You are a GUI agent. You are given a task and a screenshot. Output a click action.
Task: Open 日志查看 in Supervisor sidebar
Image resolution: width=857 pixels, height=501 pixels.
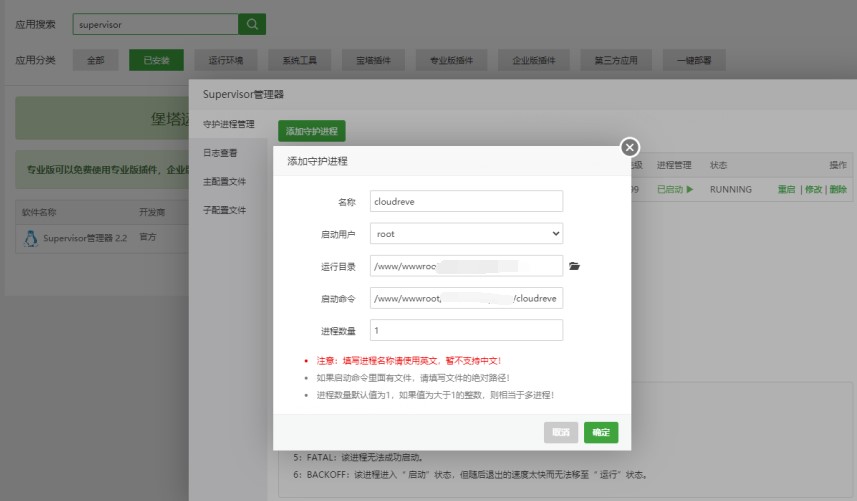pyautogui.click(x=220, y=153)
